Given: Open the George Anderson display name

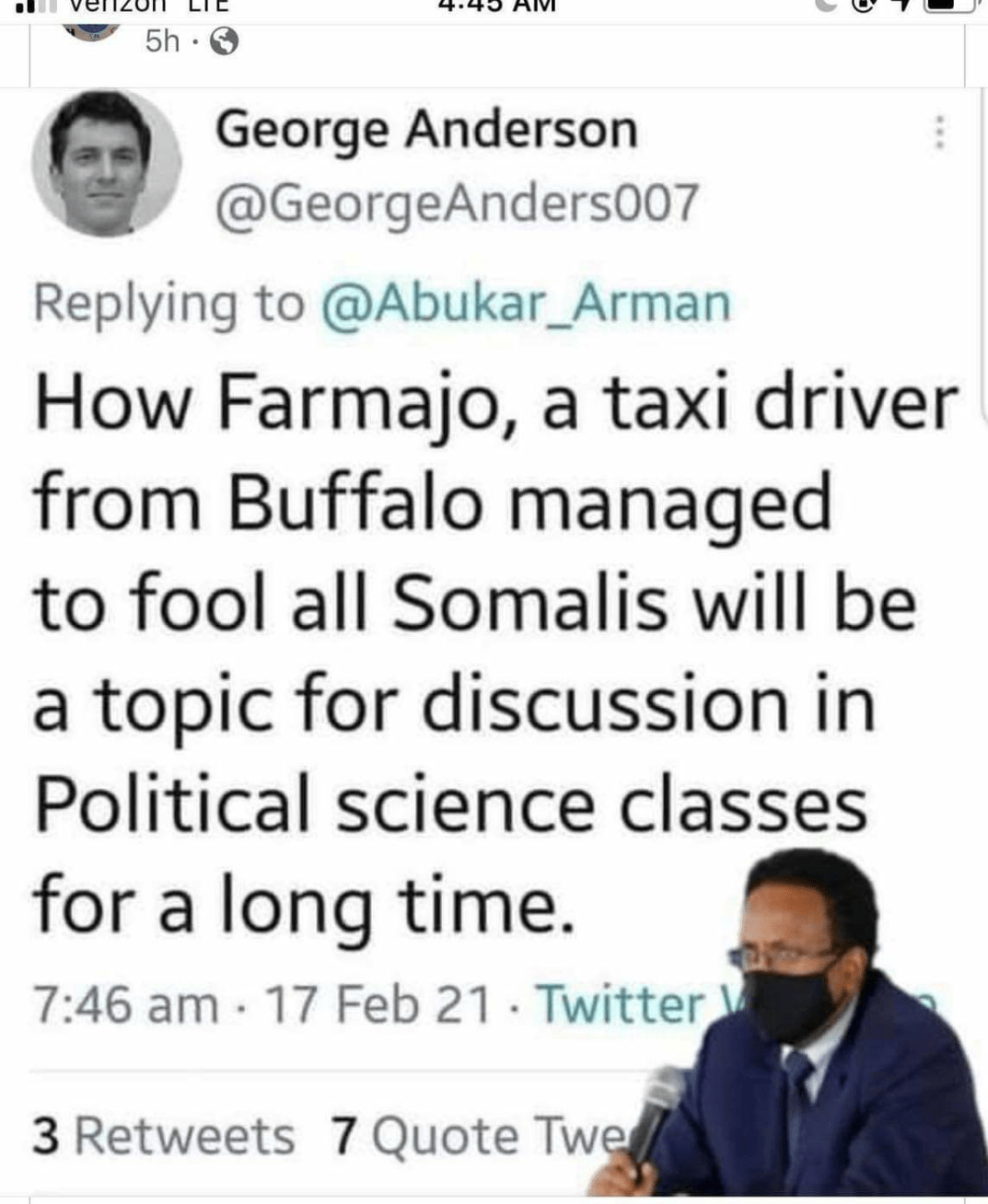Looking at the screenshot, I should pyautogui.click(x=426, y=130).
